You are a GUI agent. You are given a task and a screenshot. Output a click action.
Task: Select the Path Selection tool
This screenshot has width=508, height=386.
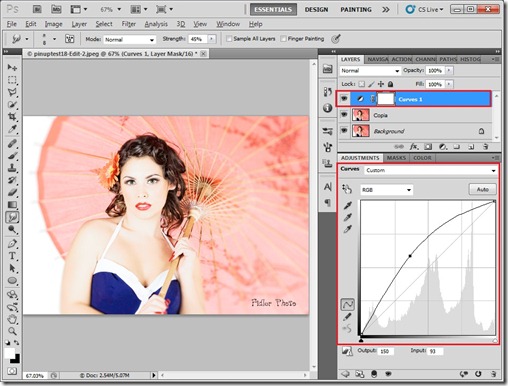tap(12, 268)
